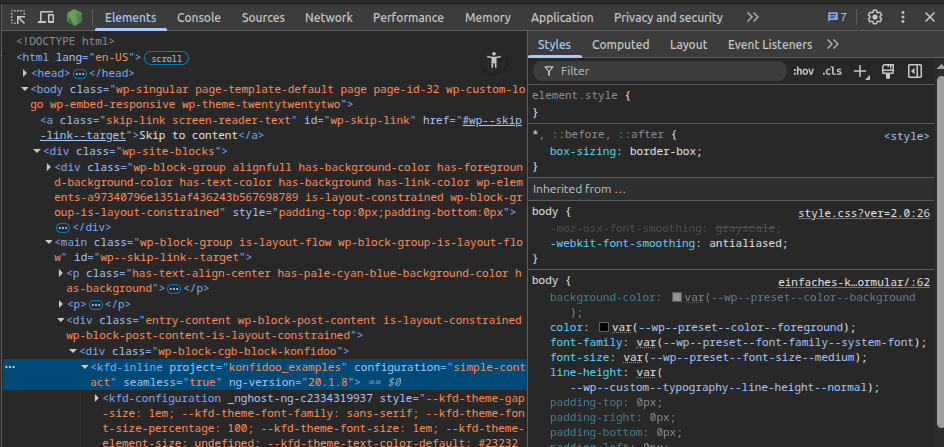This screenshot has width=944, height=447.
Task: Open the Memory tab
Action: coord(488,17)
